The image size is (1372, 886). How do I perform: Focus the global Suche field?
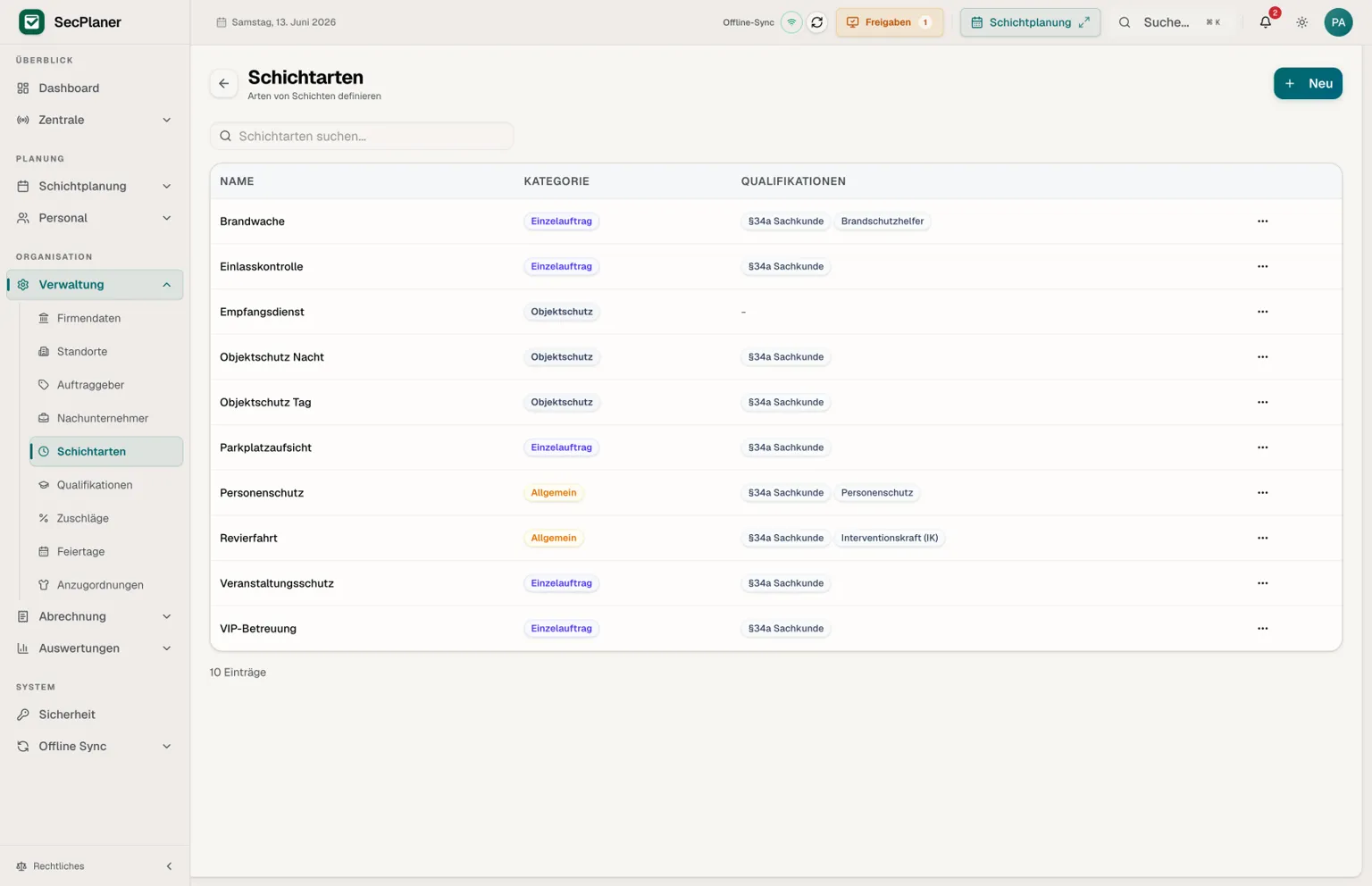click(1173, 22)
